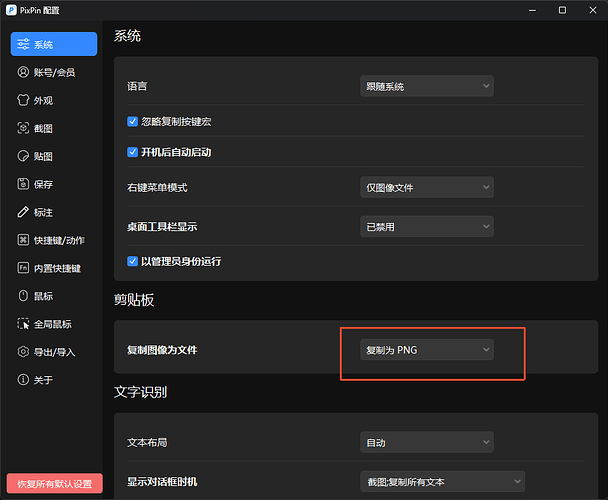The image size is (608, 500).
Task: Click the 关于 label in sidebar
Action: tap(43, 380)
